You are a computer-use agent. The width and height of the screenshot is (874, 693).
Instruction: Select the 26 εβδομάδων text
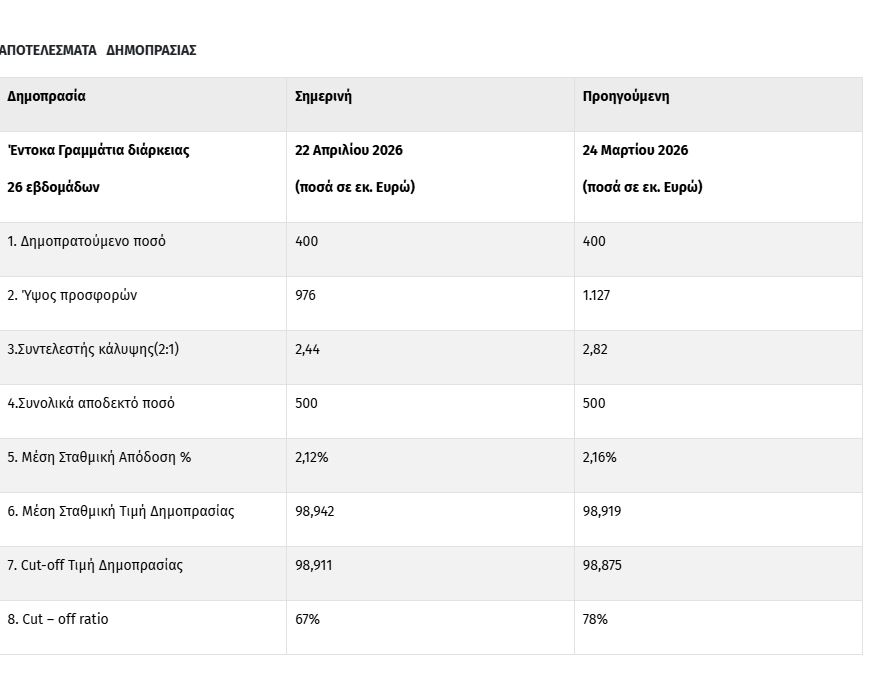[53, 187]
